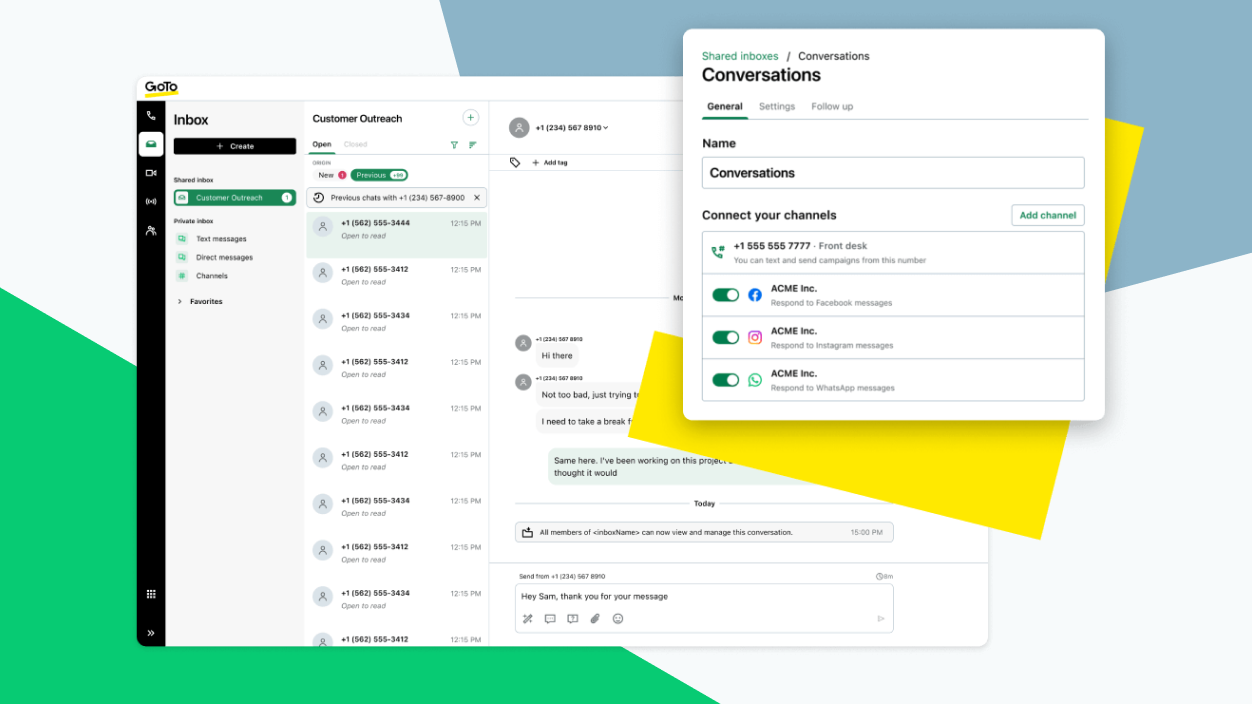This screenshot has height=704, width=1252.
Task: Open the emoji picker in message box
Action: tap(617, 618)
